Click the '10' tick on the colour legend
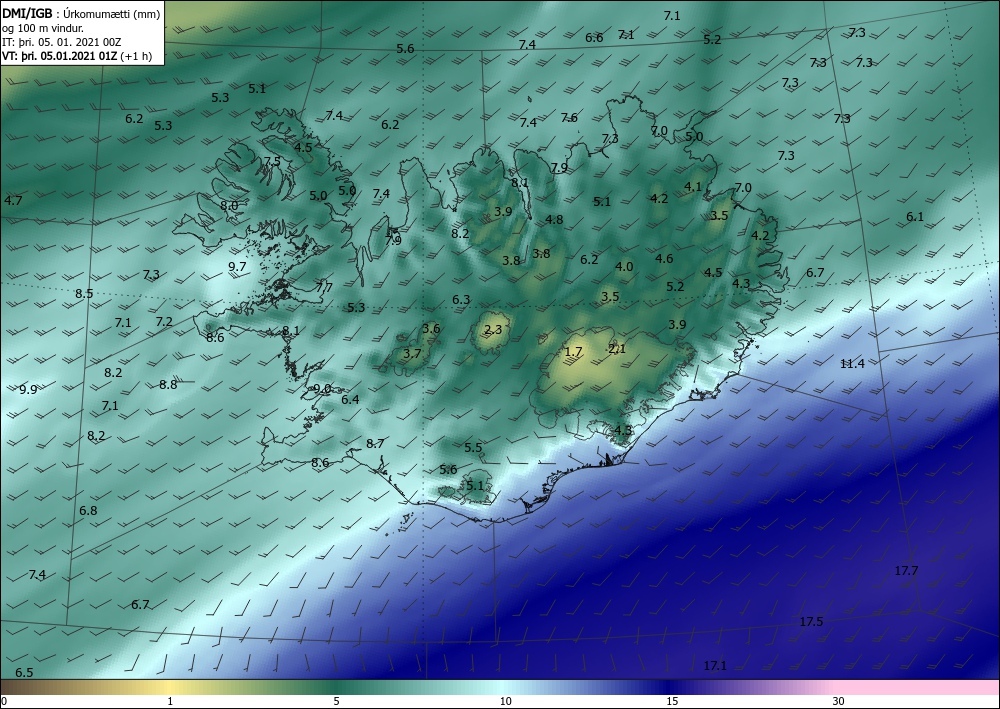The height and width of the screenshot is (709, 1000). coord(506,701)
